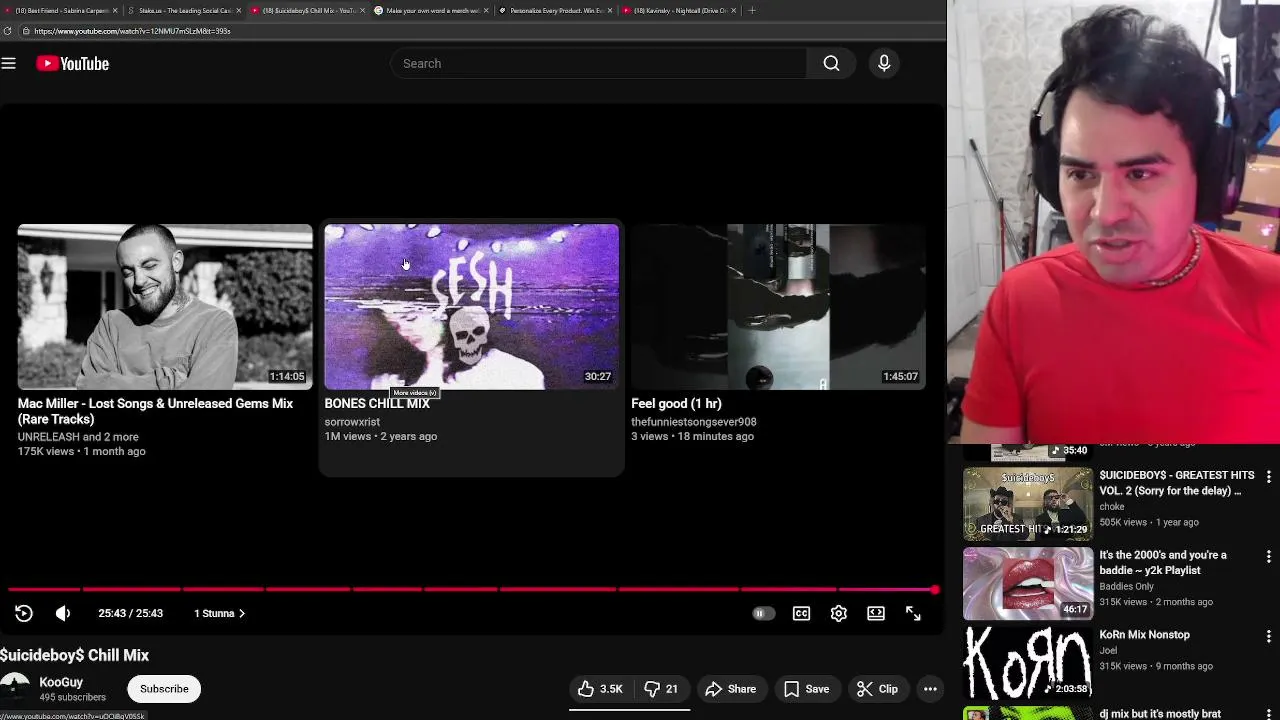The height and width of the screenshot is (720, 1280).
Task: Open the y2k Playlist lips thumbnail
Action: [1028, 584]
